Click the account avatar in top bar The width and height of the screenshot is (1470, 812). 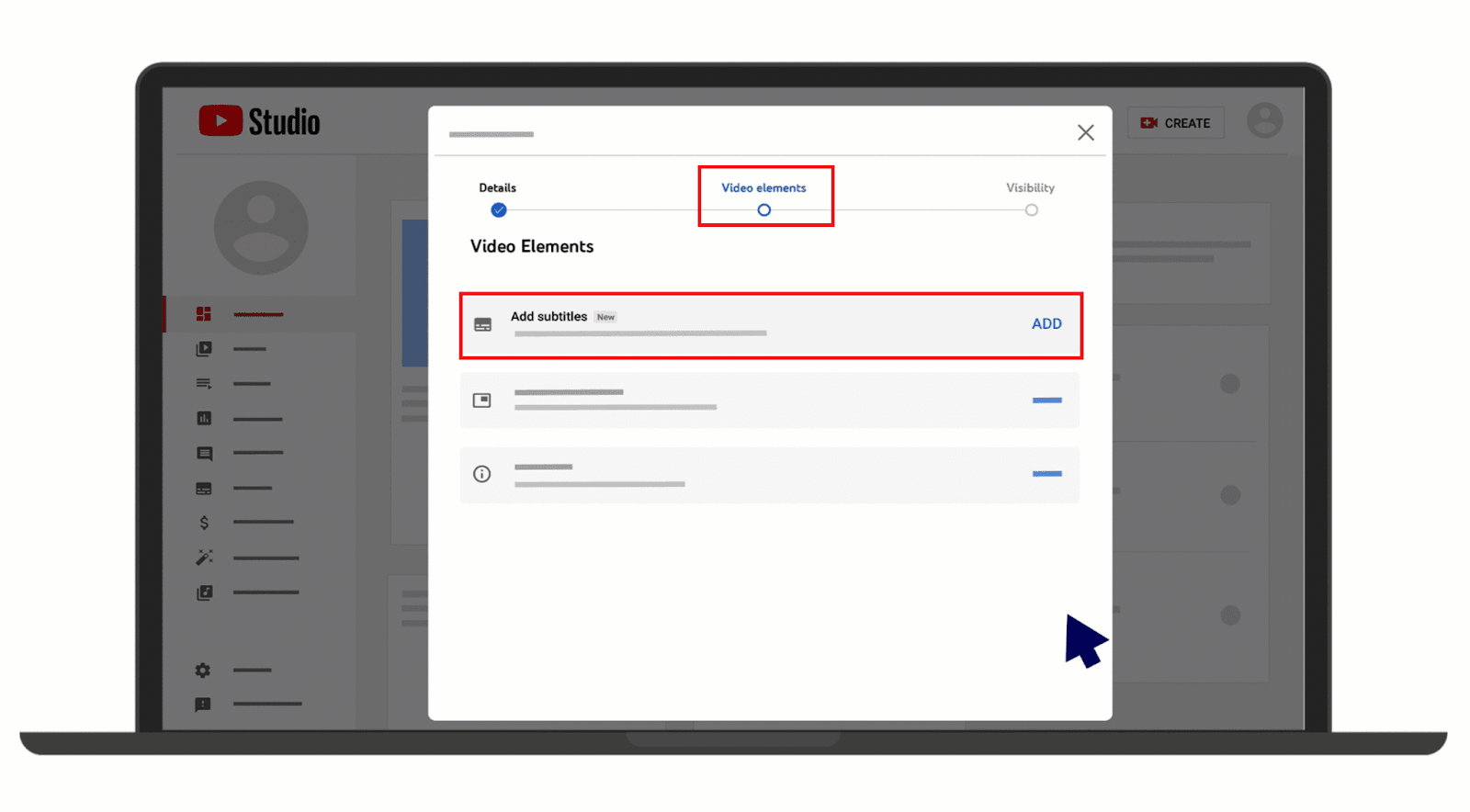pyautogui.click(x=1264, y=120)
